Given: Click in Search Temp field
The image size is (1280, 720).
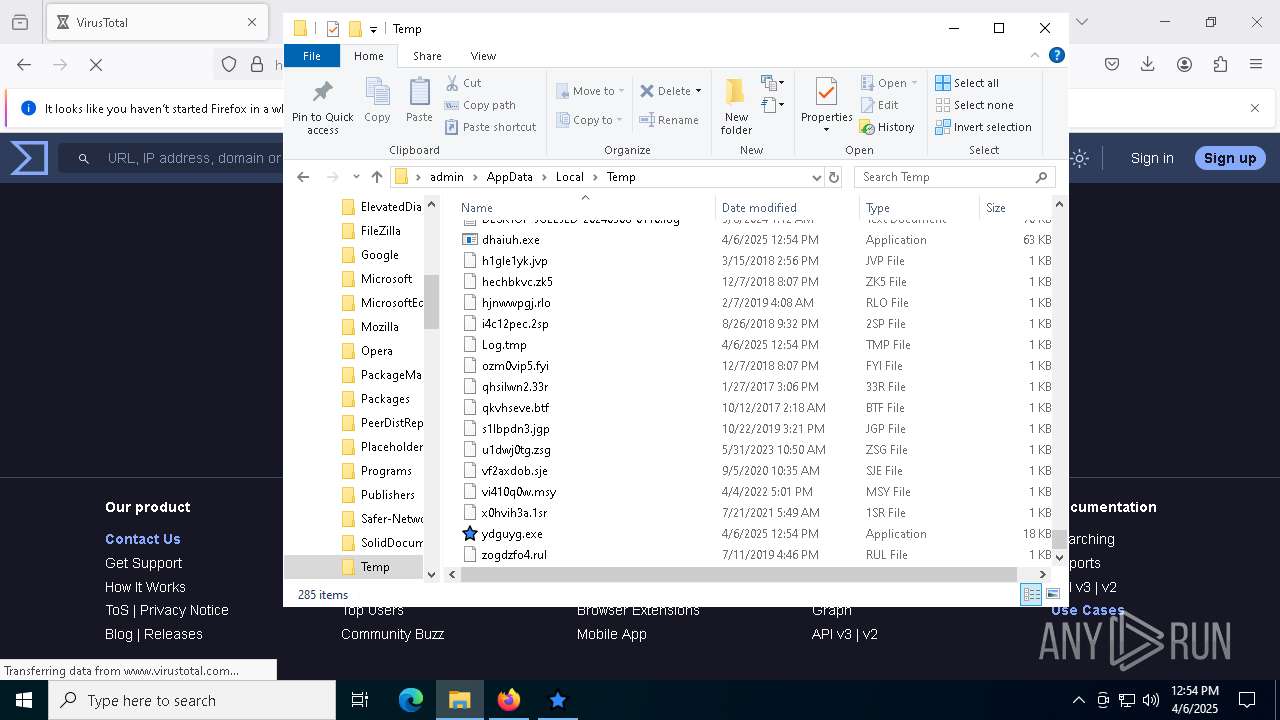Looking at the screenshot, I should pyautogui.click(x=955, y=177).
